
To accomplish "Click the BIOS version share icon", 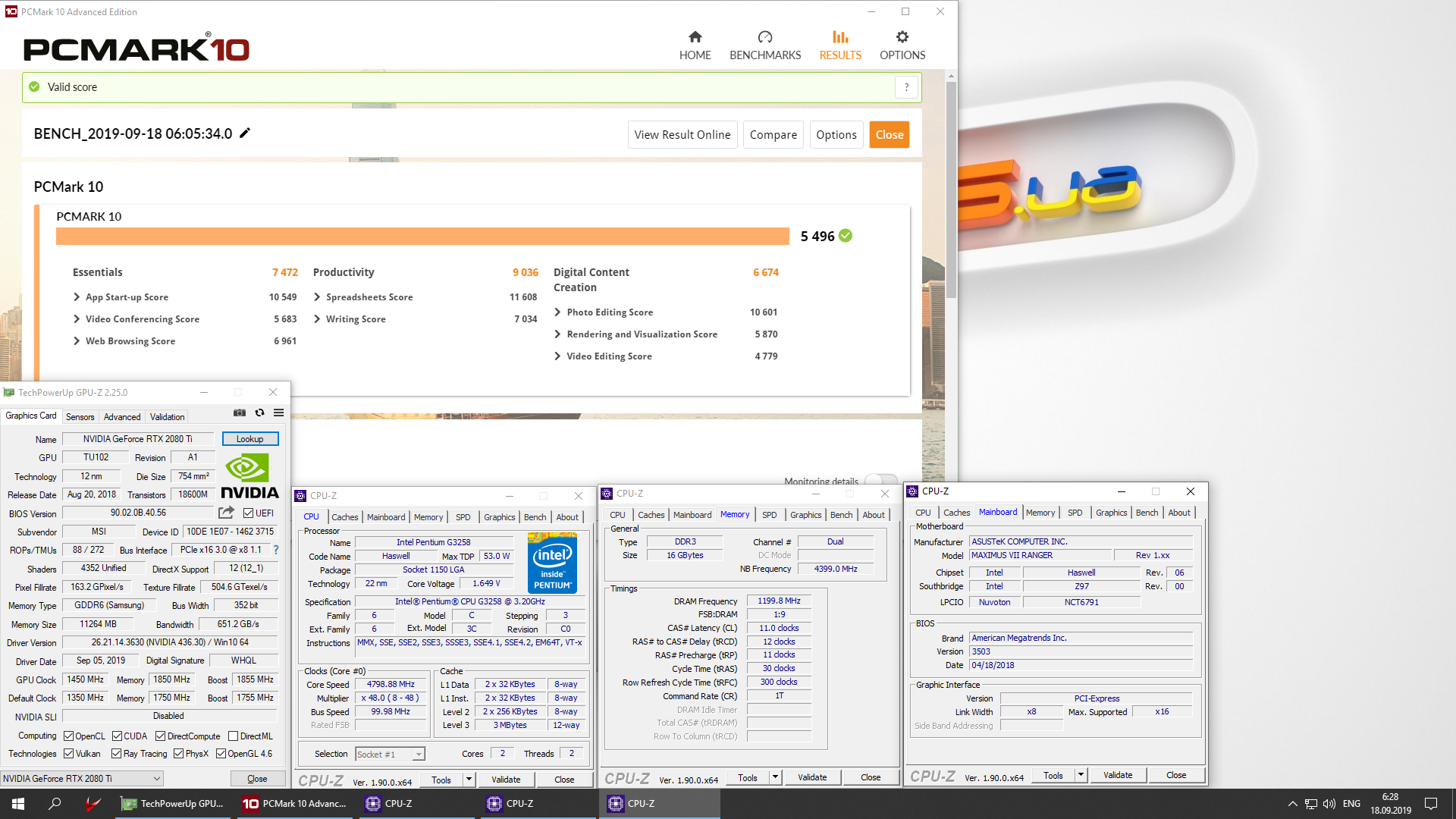I will [x=226, y=513].
